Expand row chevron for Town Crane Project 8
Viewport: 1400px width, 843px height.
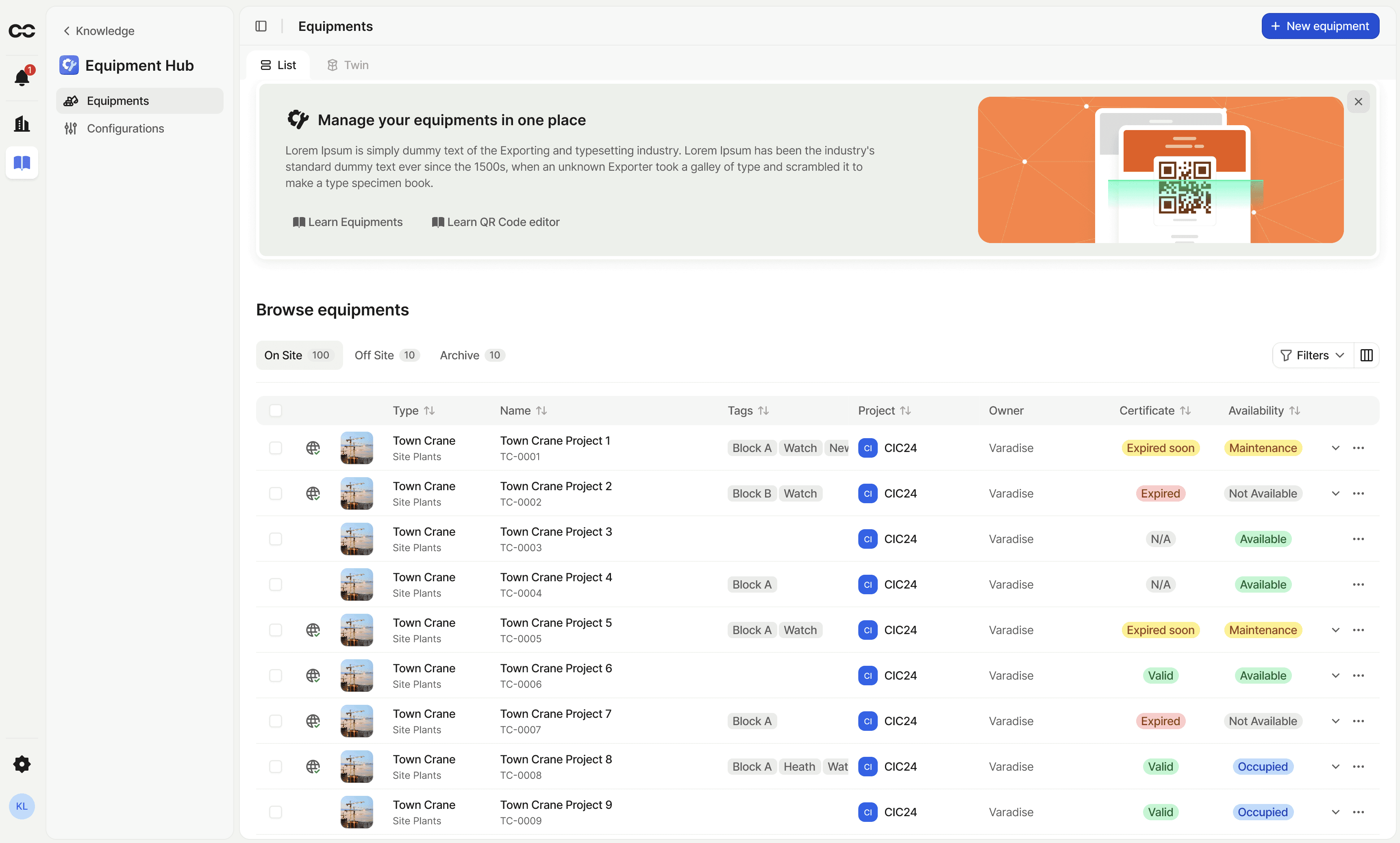tap(1335, 766)
